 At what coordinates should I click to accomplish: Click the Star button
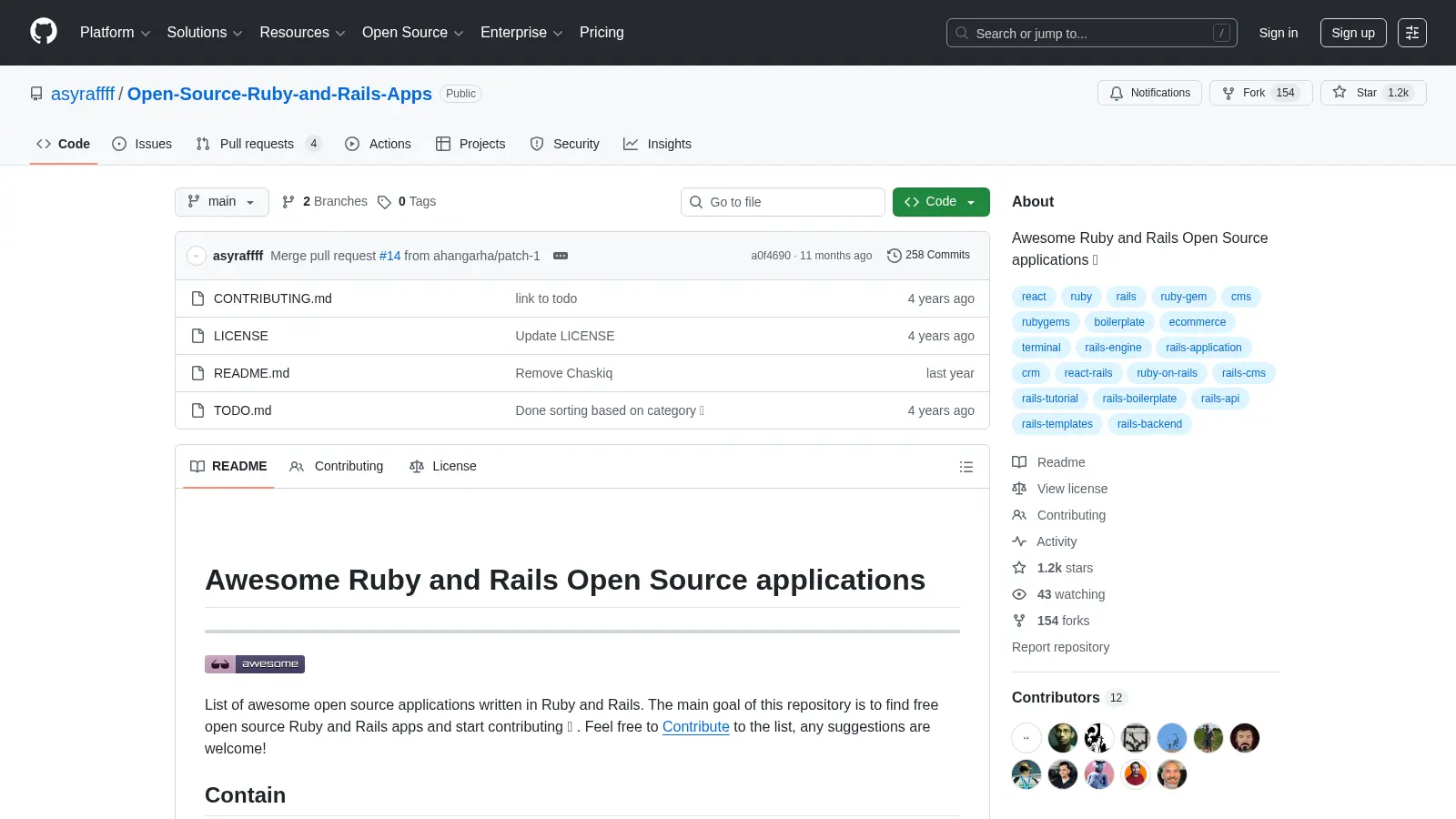click(x=1373, y=93)
